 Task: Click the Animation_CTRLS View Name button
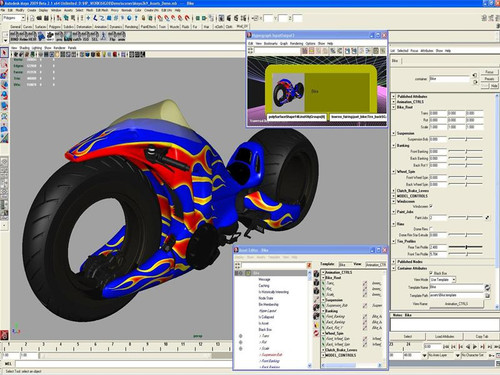point(456,304)
